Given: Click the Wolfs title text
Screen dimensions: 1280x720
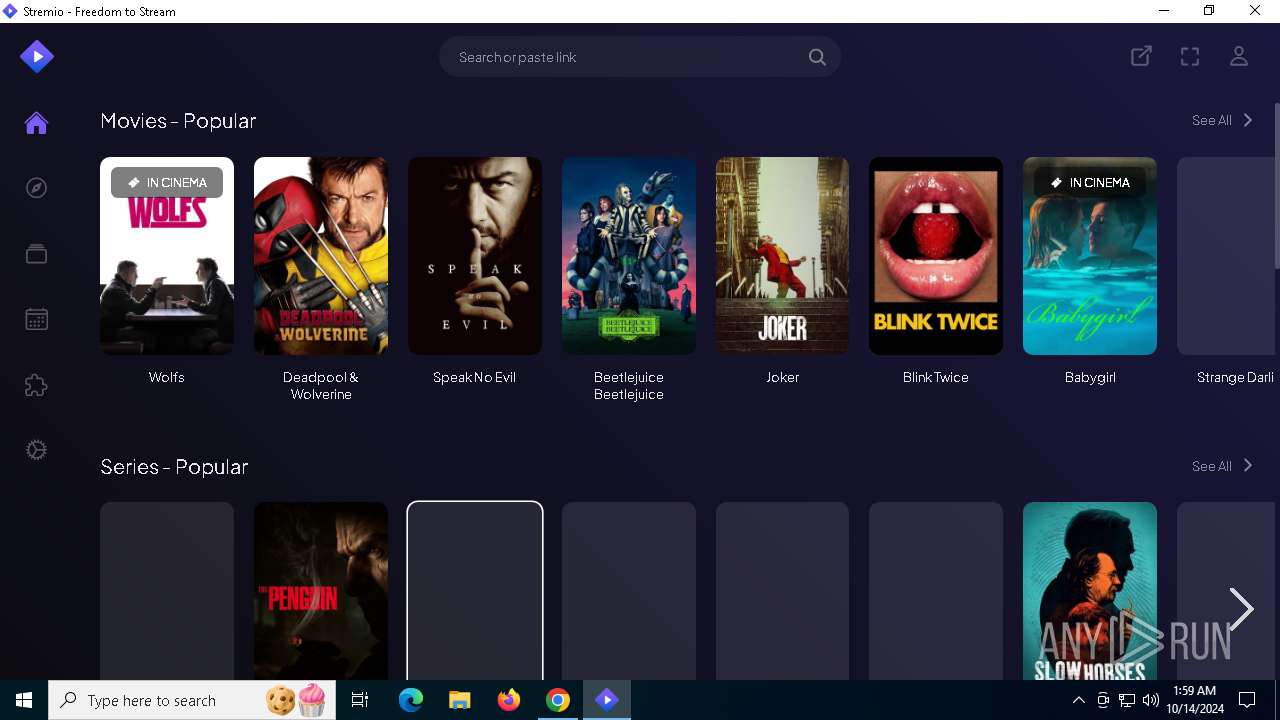Looking at the screenshot, I should [x=167, y=377].
